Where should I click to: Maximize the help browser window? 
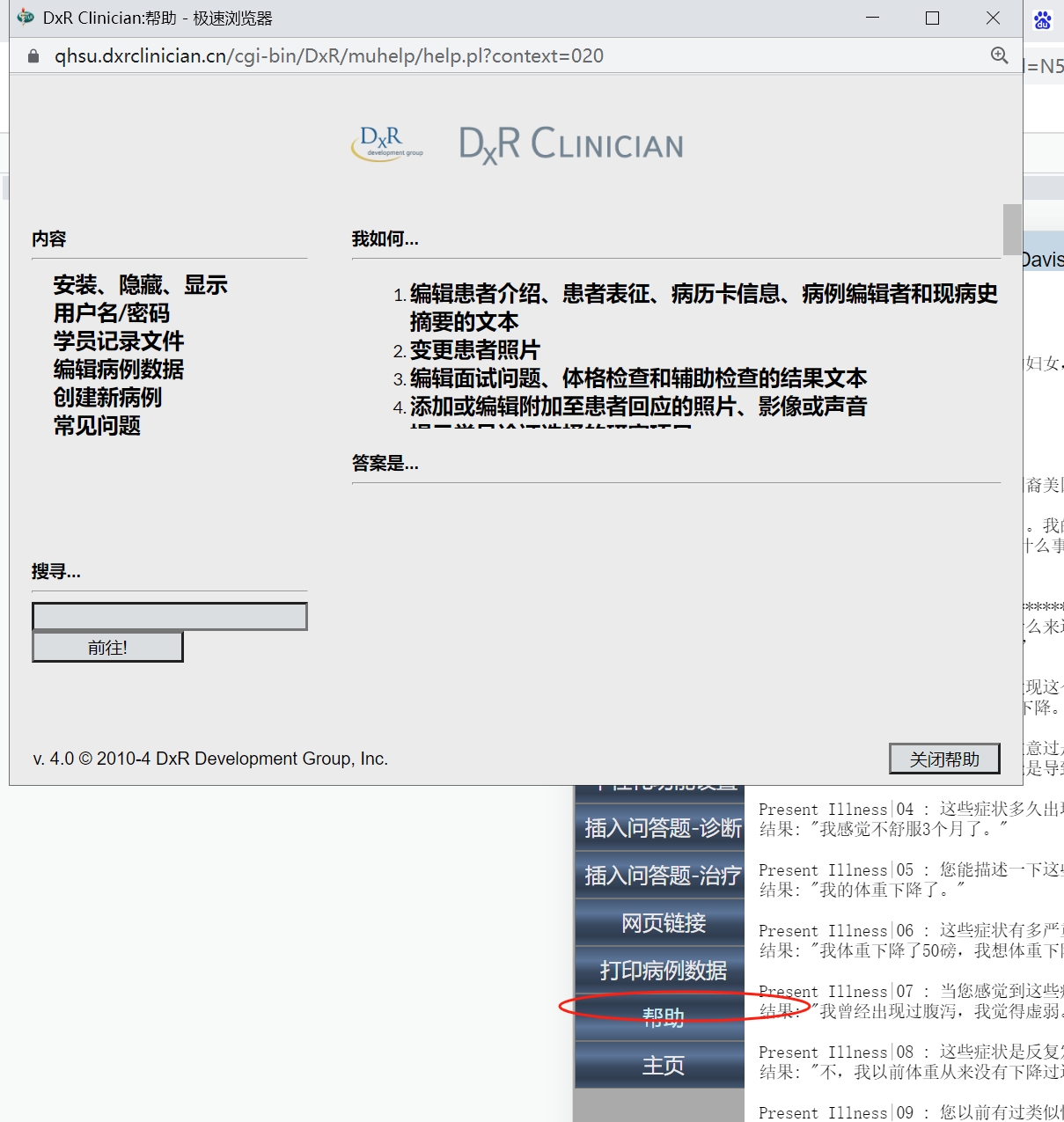tap(933, 18)
